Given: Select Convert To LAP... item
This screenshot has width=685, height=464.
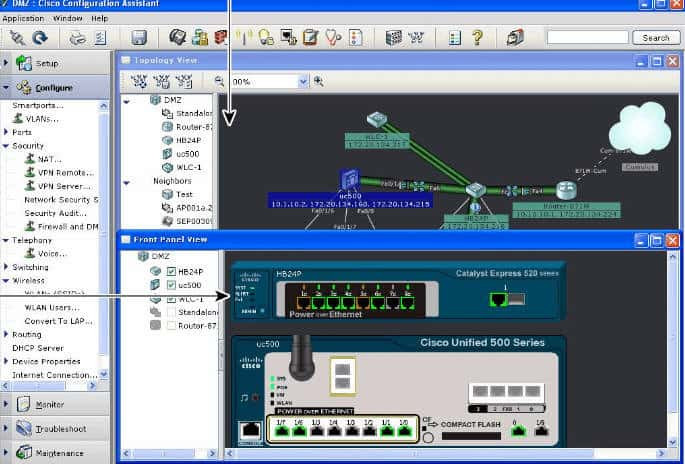Looking at the screenshot, I should [x=59, y=321].
